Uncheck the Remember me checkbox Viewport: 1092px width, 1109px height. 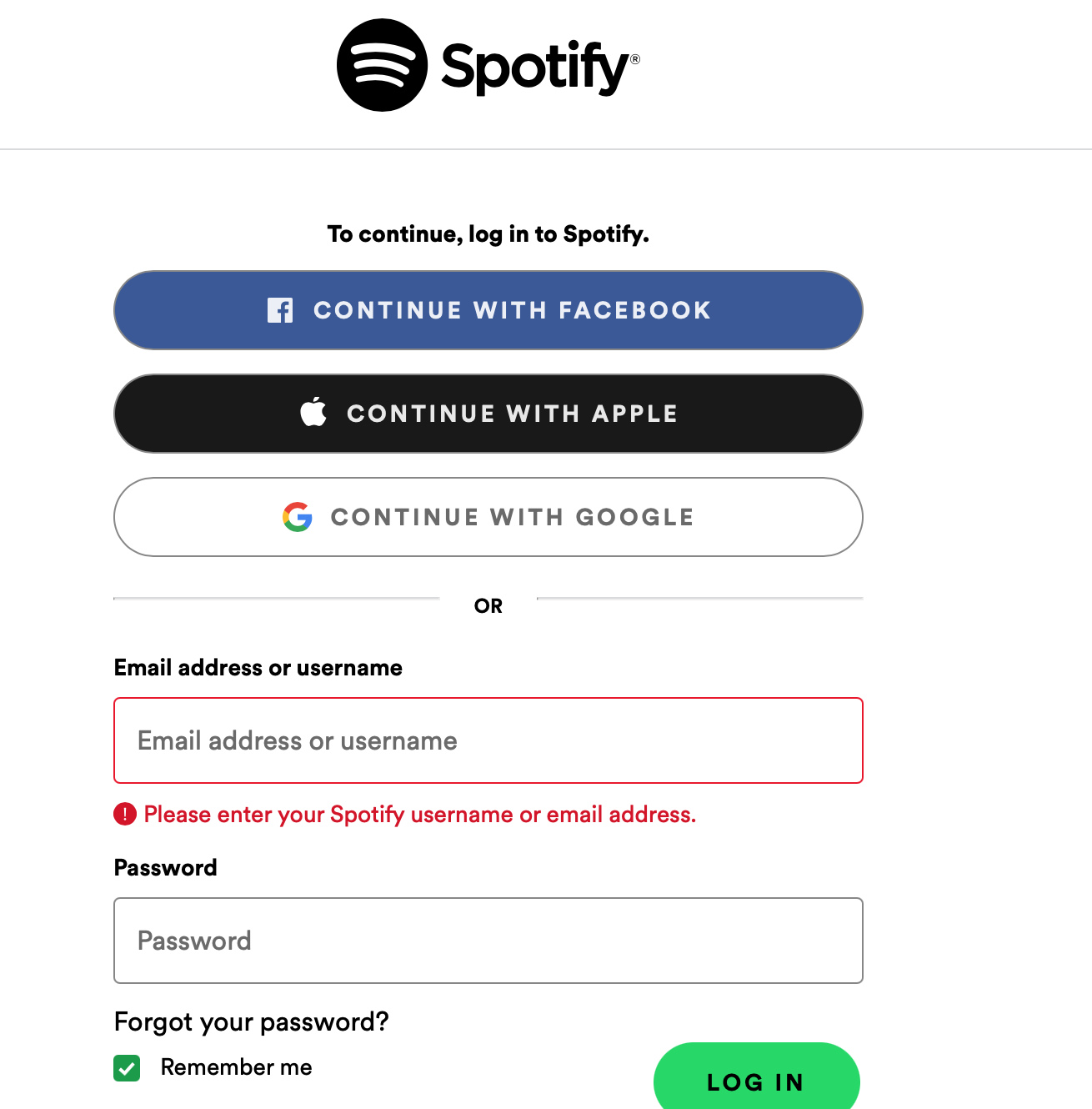point(127,1068)
